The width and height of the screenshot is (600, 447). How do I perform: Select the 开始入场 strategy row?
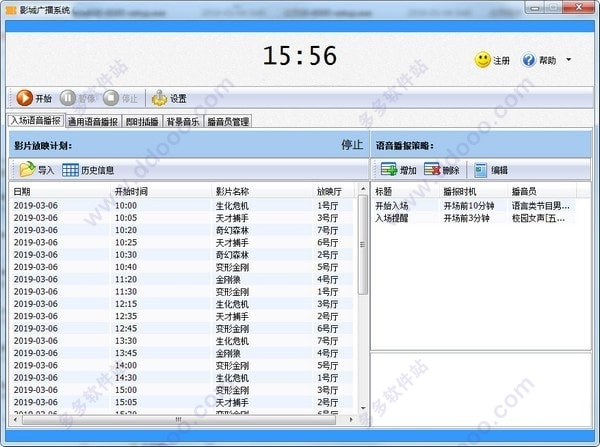[474, 206]
